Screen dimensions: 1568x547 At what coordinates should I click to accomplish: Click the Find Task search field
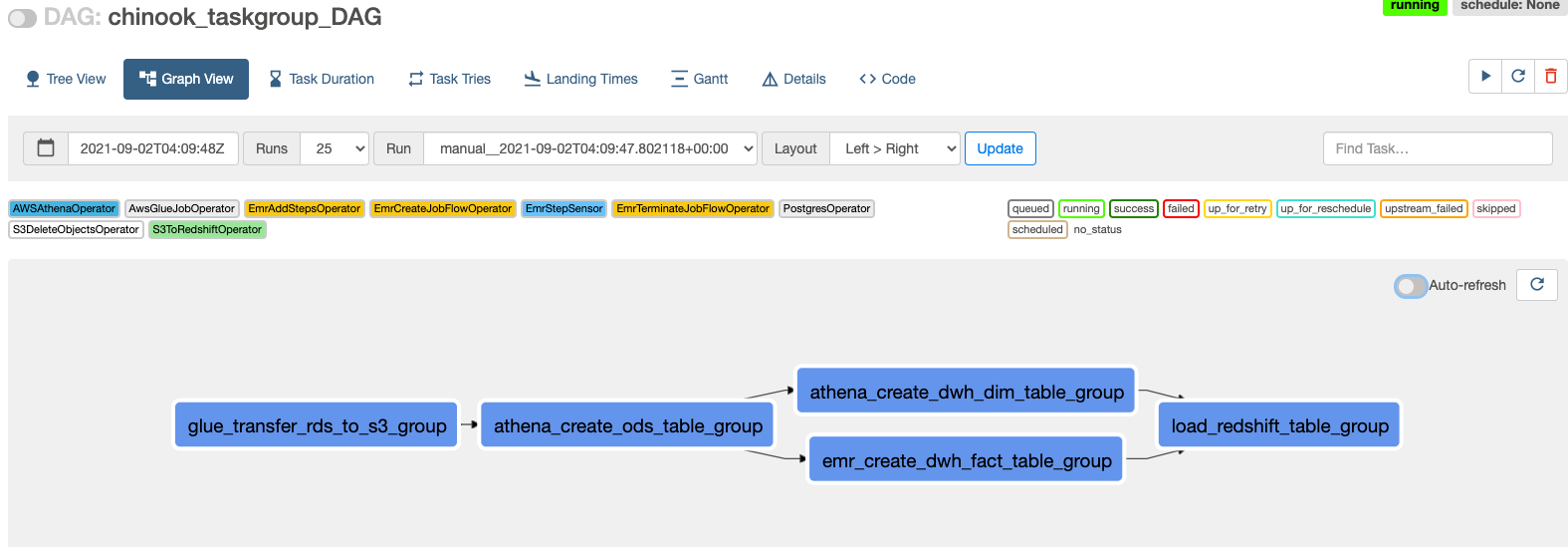coord(1437,148)
